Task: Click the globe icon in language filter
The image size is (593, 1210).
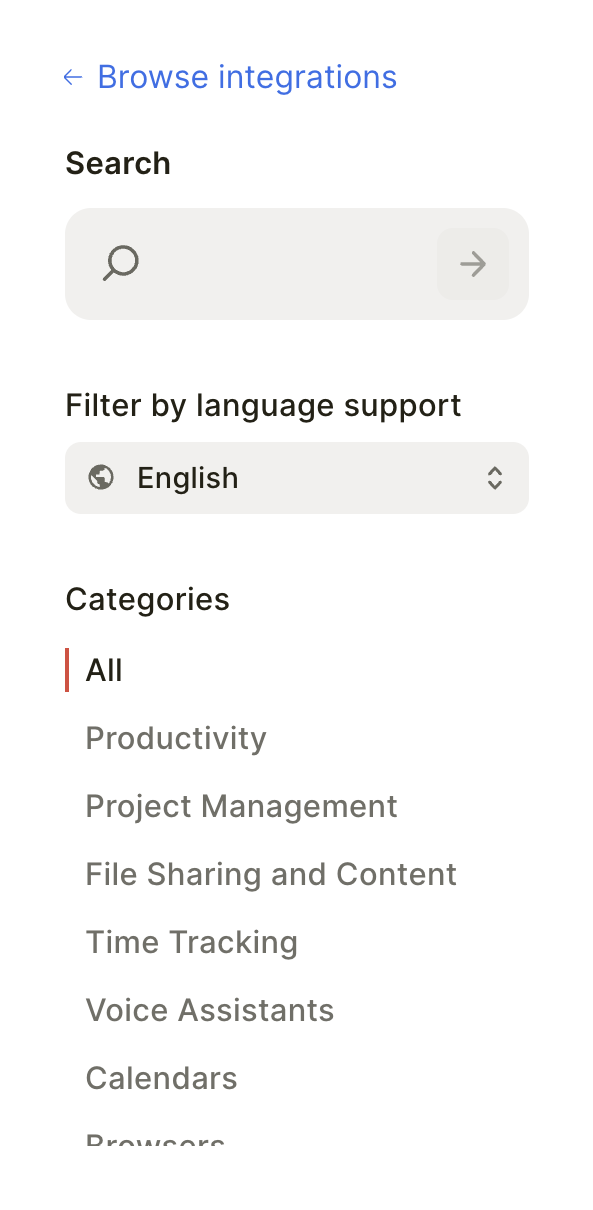Action: 100,478
